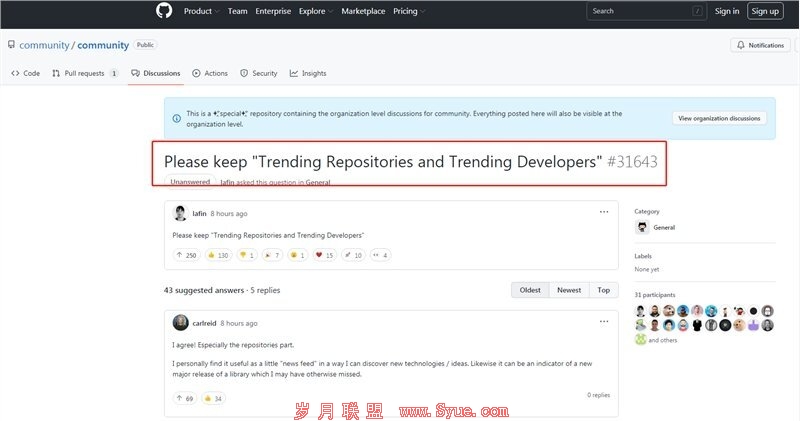This screenshot has width=800, height=421.
Task: Add thumbs up on carlreid's answer showing 34
Action: 213,399
